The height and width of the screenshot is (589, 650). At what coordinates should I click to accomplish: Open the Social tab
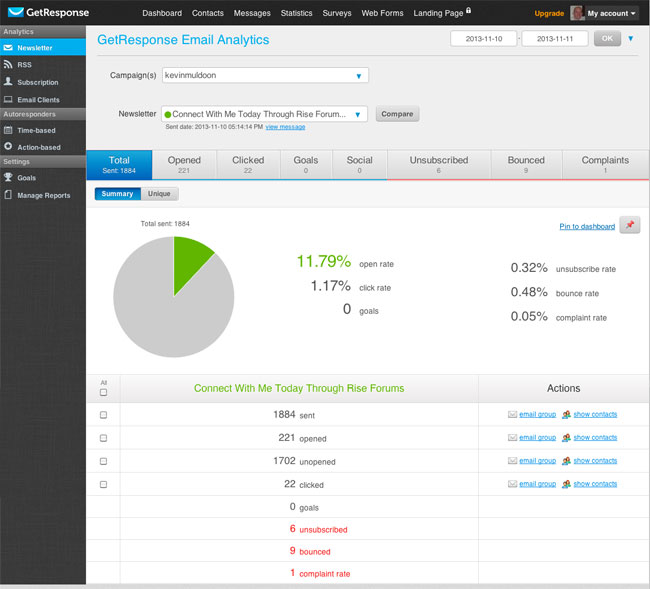(x=359, y=165)
